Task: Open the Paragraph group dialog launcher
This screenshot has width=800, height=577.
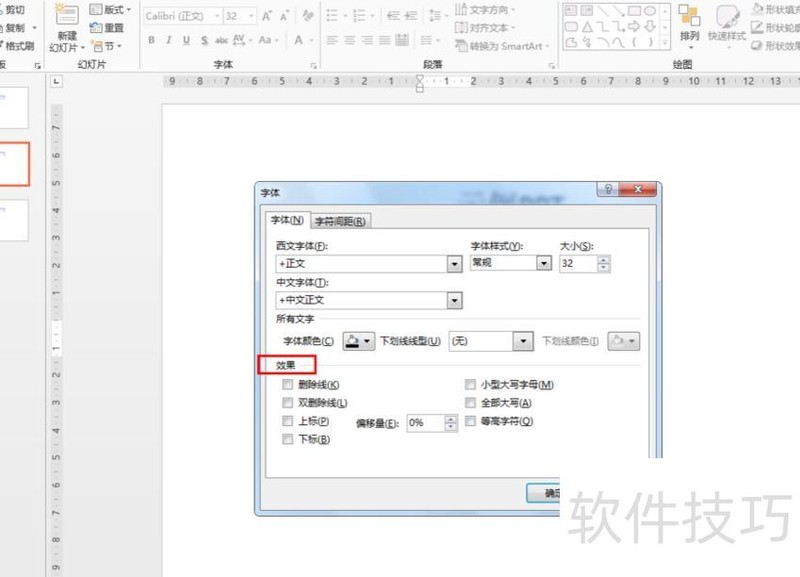Action: 551,66
